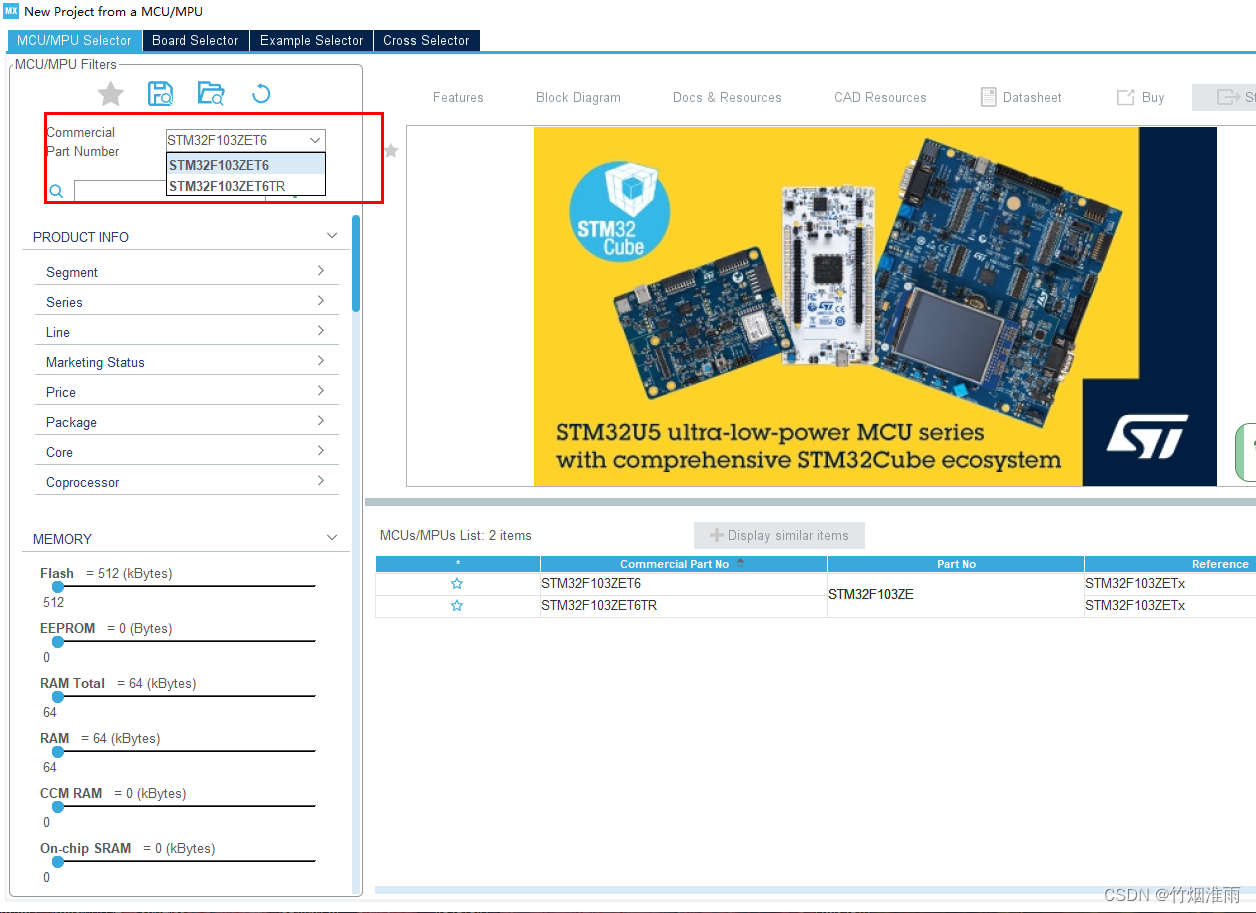Open the Features tab
This screenshot has height=913, width=1256.
pyautogui.click(x=458, y=97)
